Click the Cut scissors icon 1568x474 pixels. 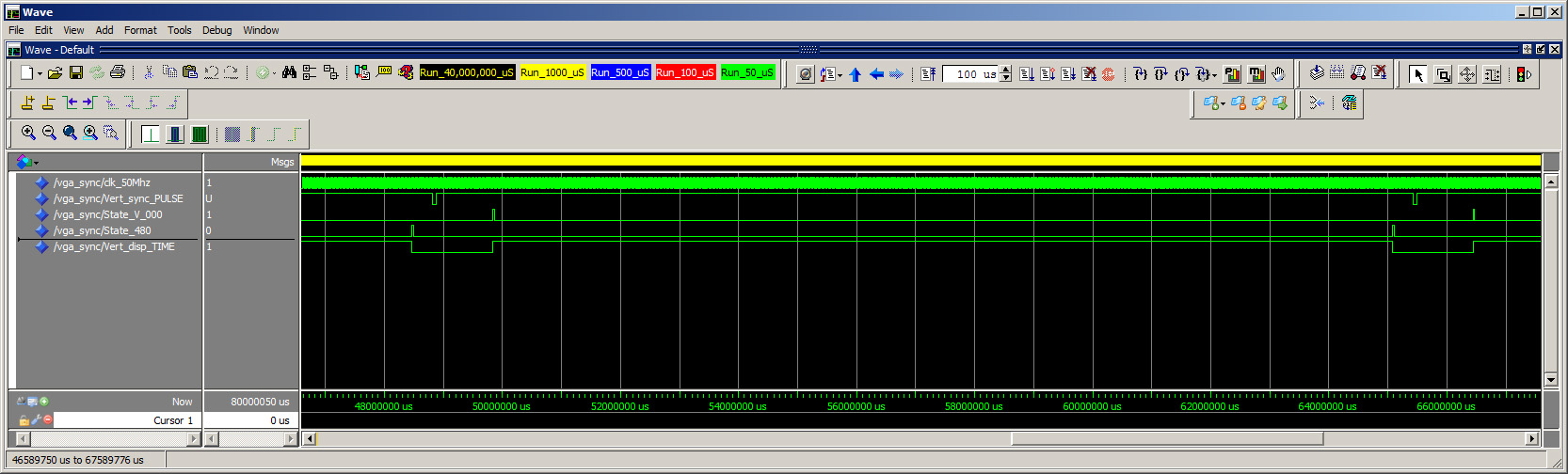149,72
